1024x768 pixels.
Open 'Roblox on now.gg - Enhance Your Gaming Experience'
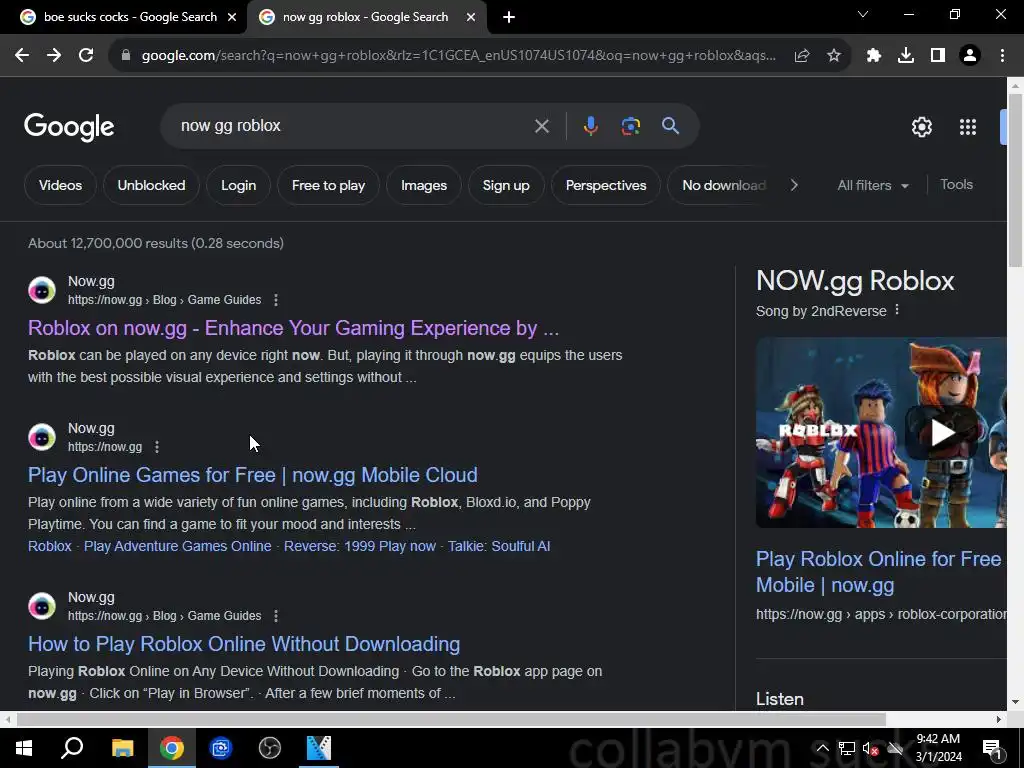point(293,328)
